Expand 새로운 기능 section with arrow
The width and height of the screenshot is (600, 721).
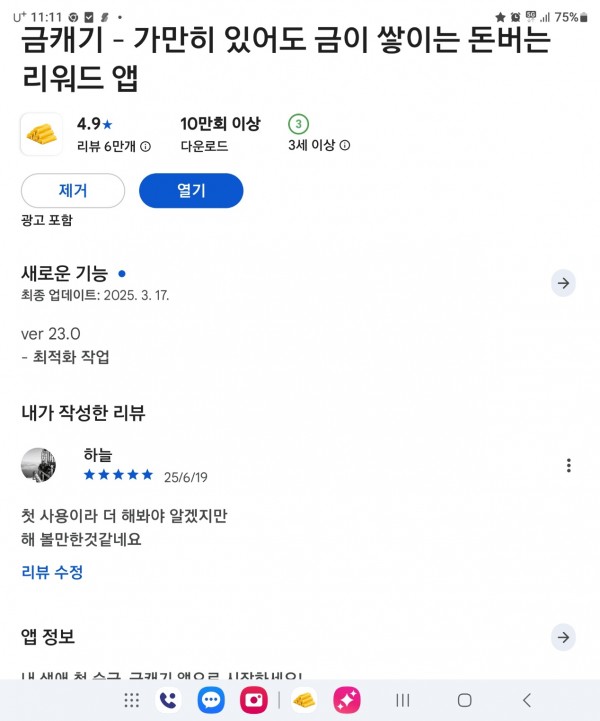(x=563, y=283)
